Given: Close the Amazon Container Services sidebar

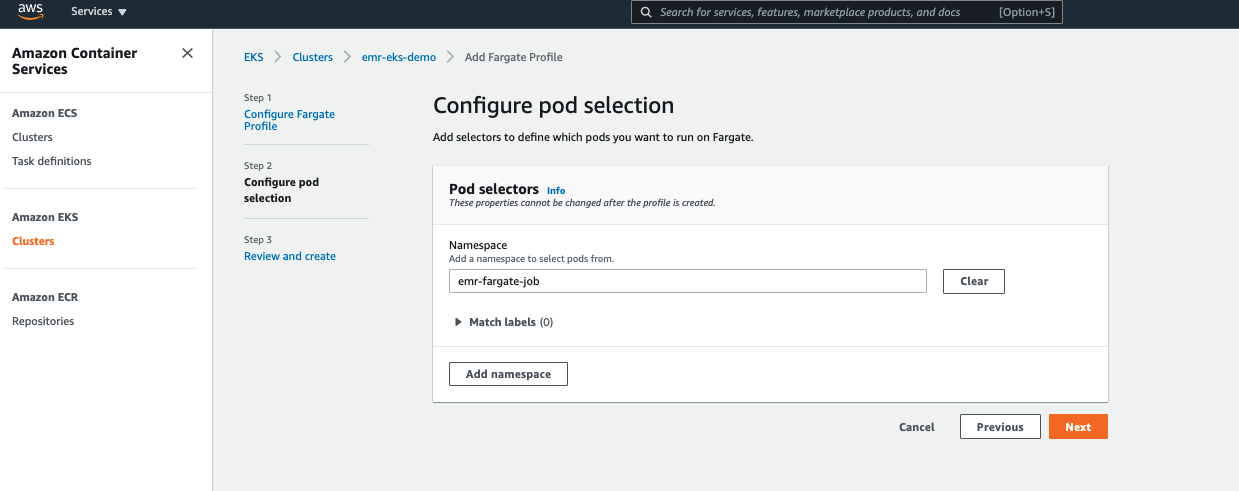Looking at the screenshot, I should click(x=187, y=53).
